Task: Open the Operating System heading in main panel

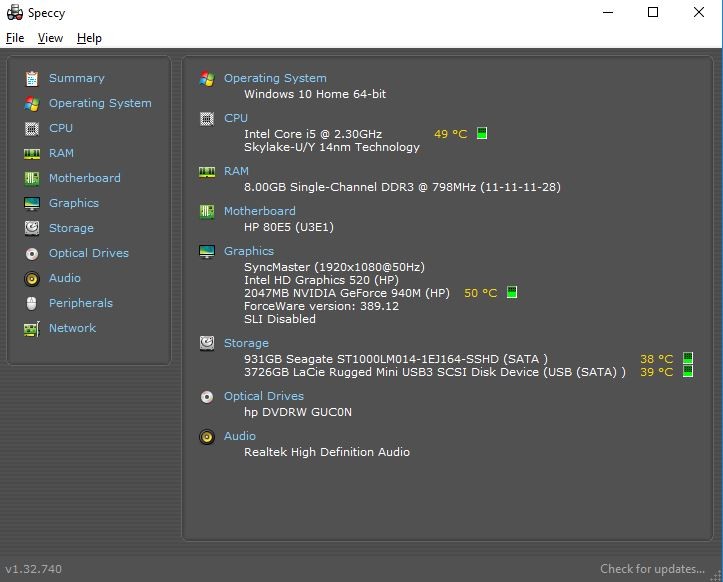Action: [x=274, y=78]
